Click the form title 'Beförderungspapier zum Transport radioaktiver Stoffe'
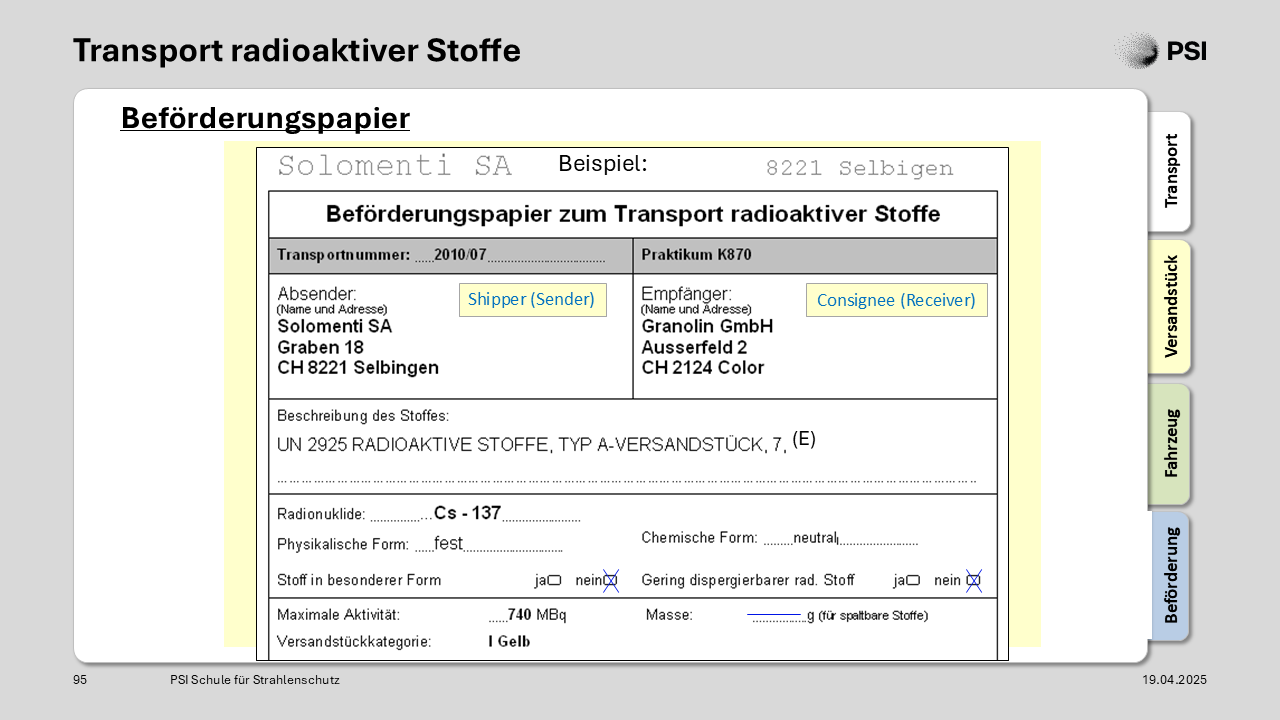 633,214
